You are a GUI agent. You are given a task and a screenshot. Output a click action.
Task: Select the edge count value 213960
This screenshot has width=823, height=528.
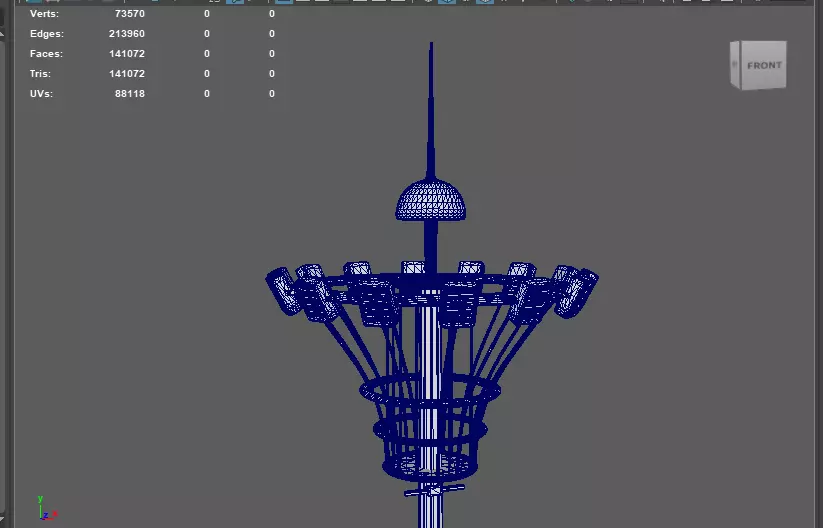tap(126, 34)
